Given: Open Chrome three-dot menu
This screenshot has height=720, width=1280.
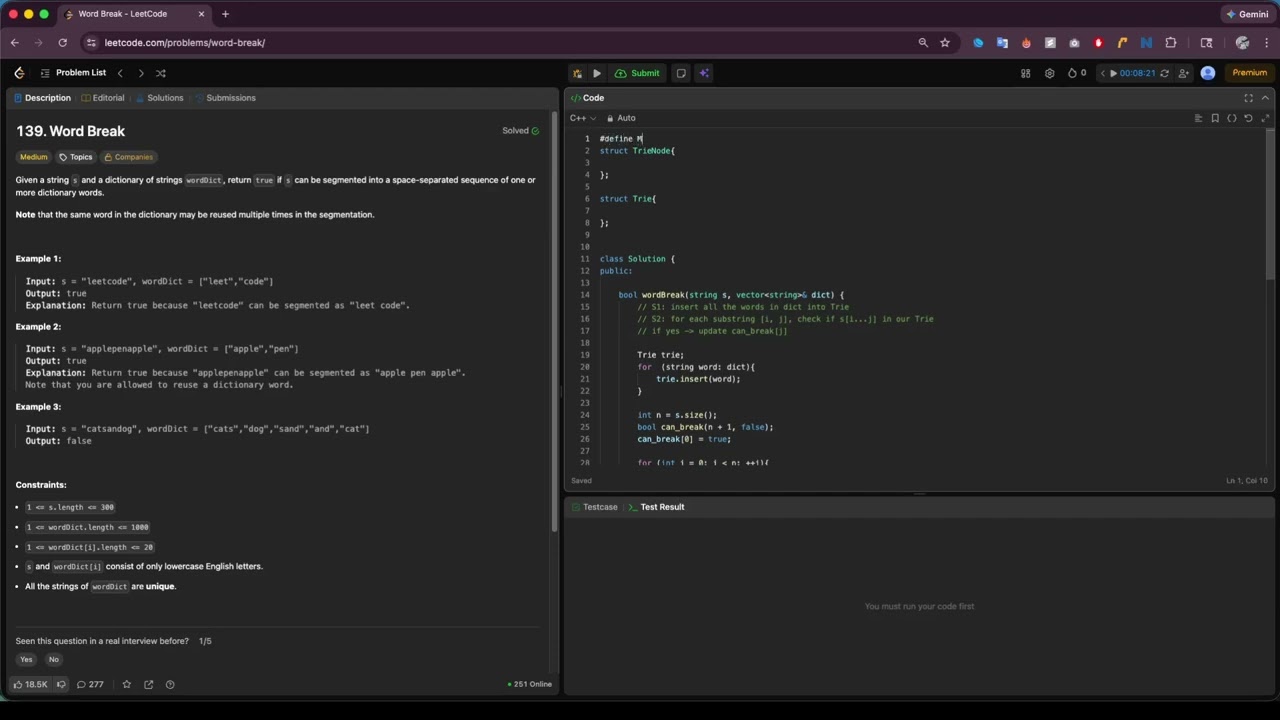Looking at the screenshot, I should click(1266, 43).
